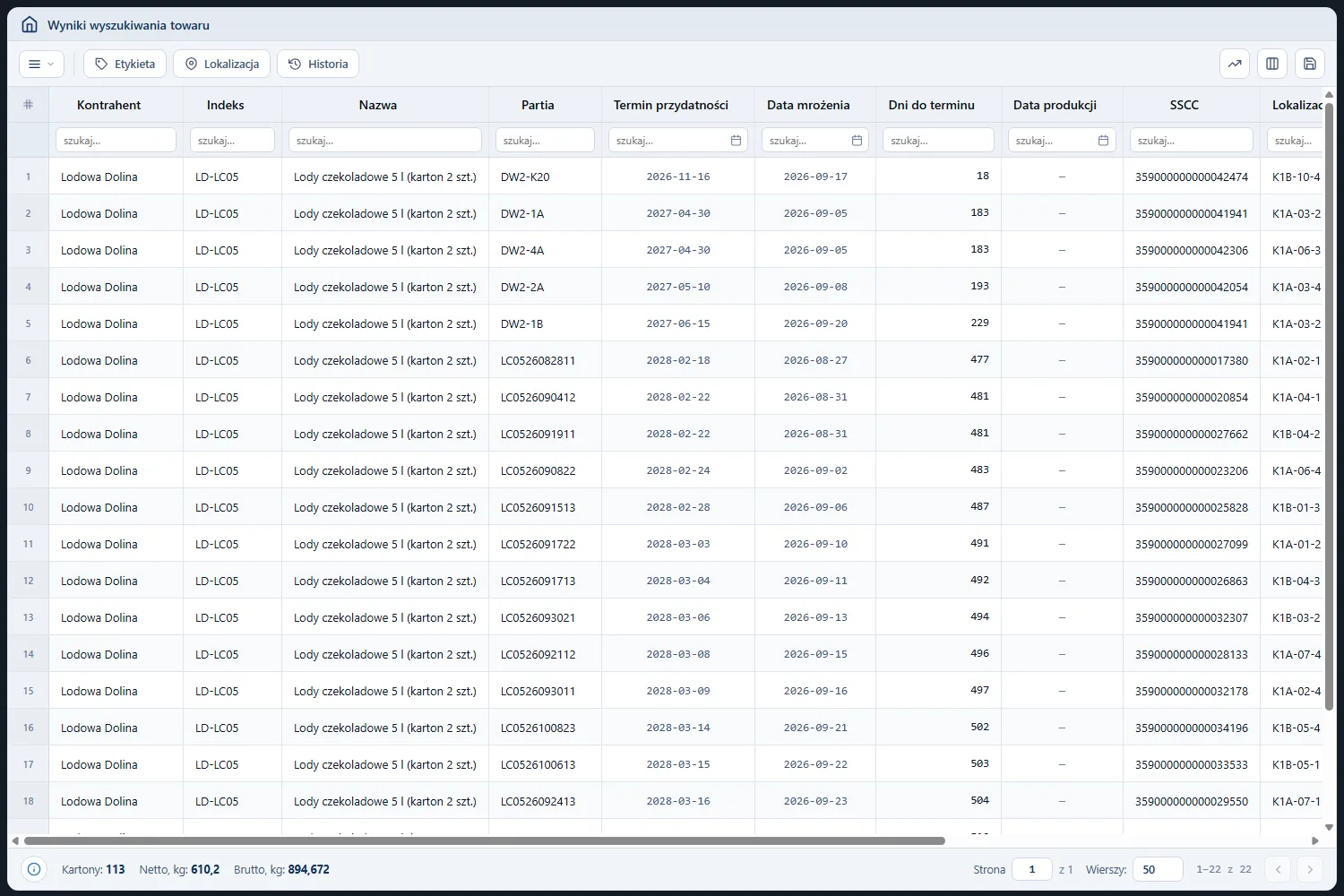The width and height of the screenshot is (1344, 896).
Task: Select row number 10
Action: coord(28,507)
